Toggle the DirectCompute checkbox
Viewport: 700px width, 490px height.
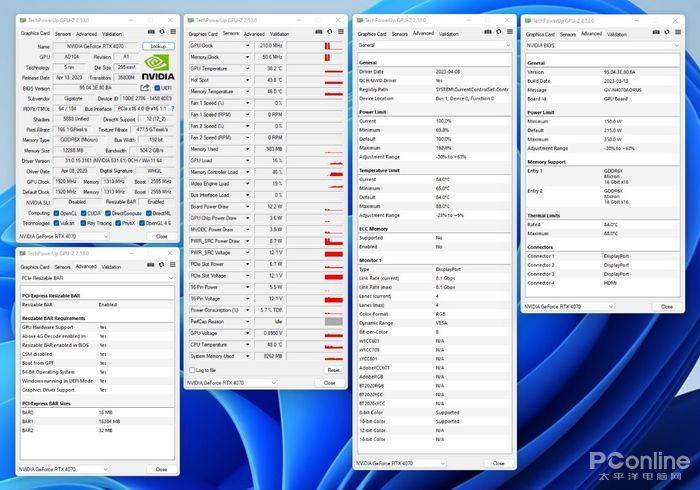108,213
